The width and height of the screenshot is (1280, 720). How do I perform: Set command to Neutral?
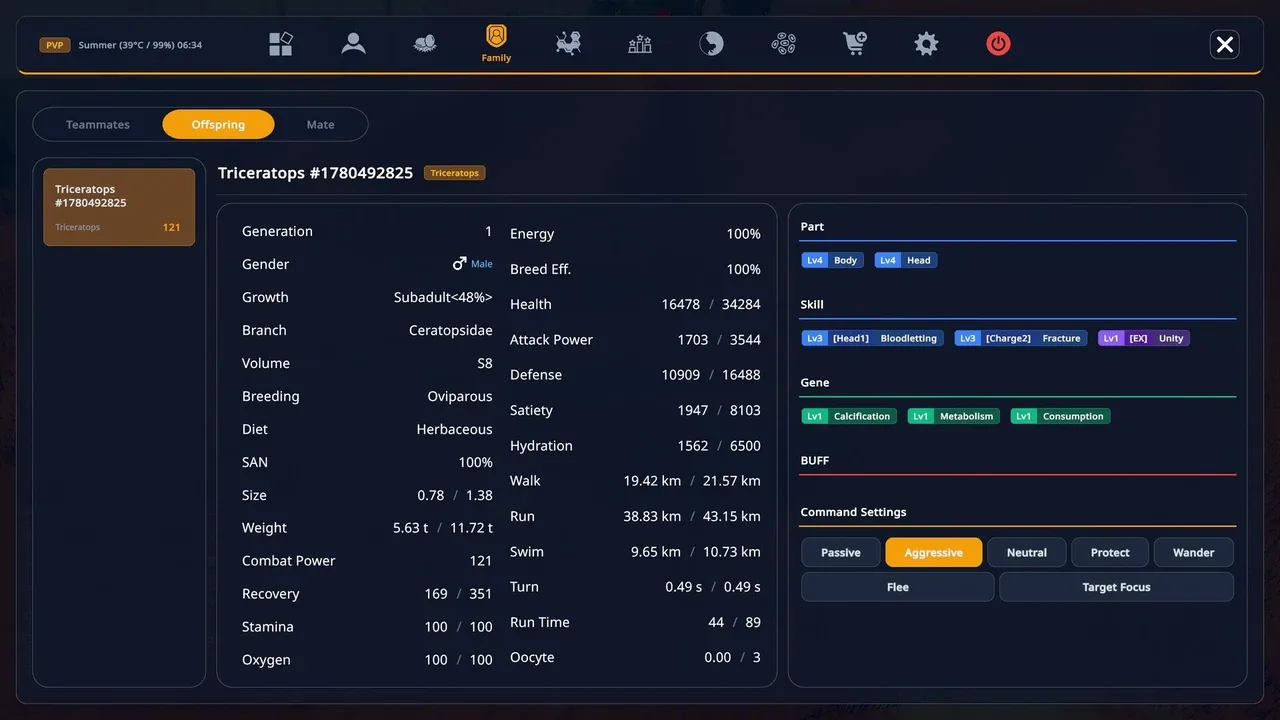click(x=1027, y=553)
